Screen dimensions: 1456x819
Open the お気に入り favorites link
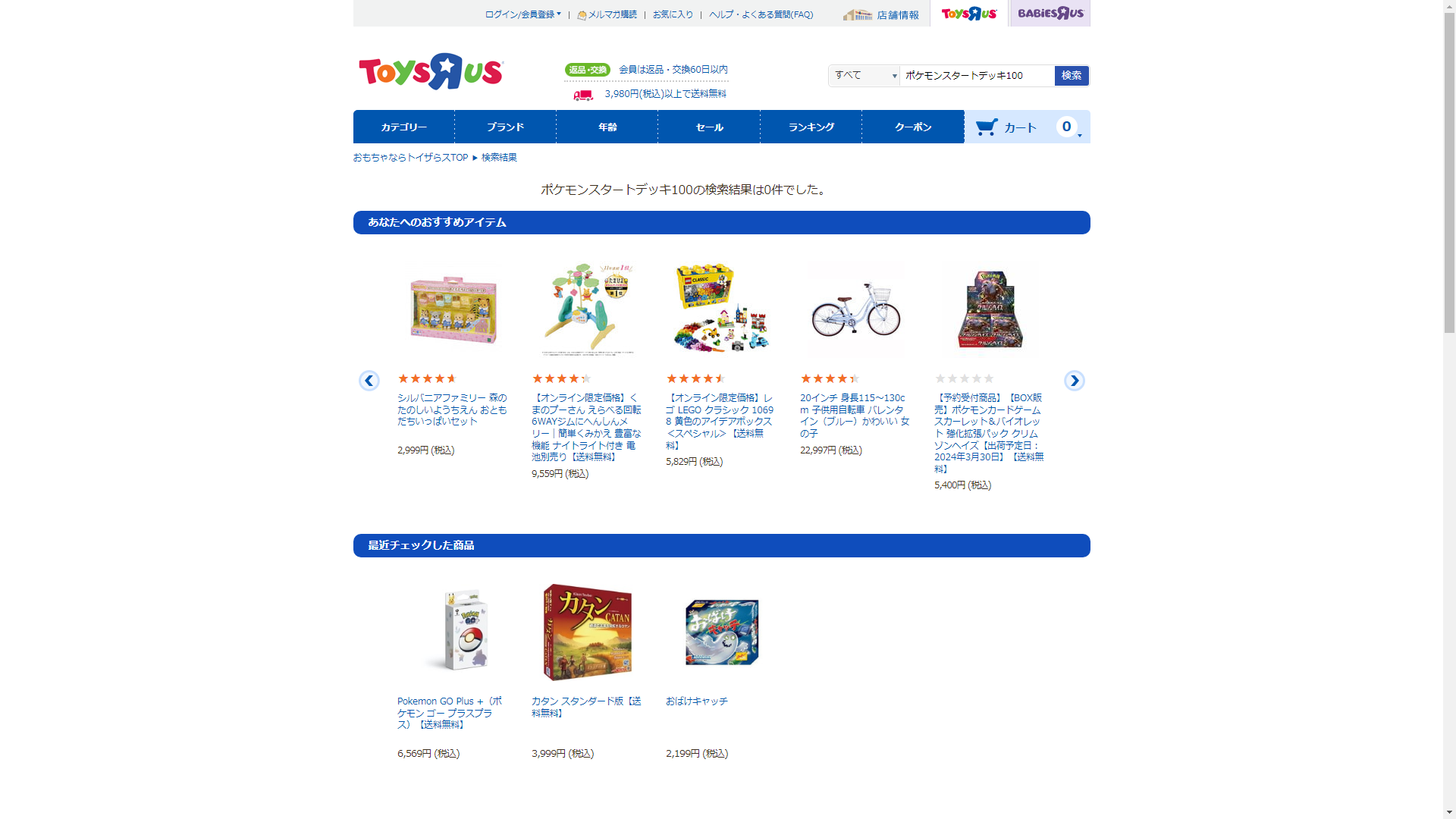pyautogui.click(x=673, y=14)
